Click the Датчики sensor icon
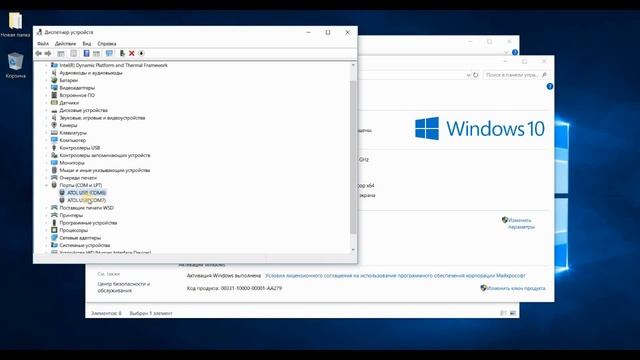This screenshot has height=360, width=640. [54, 102]
